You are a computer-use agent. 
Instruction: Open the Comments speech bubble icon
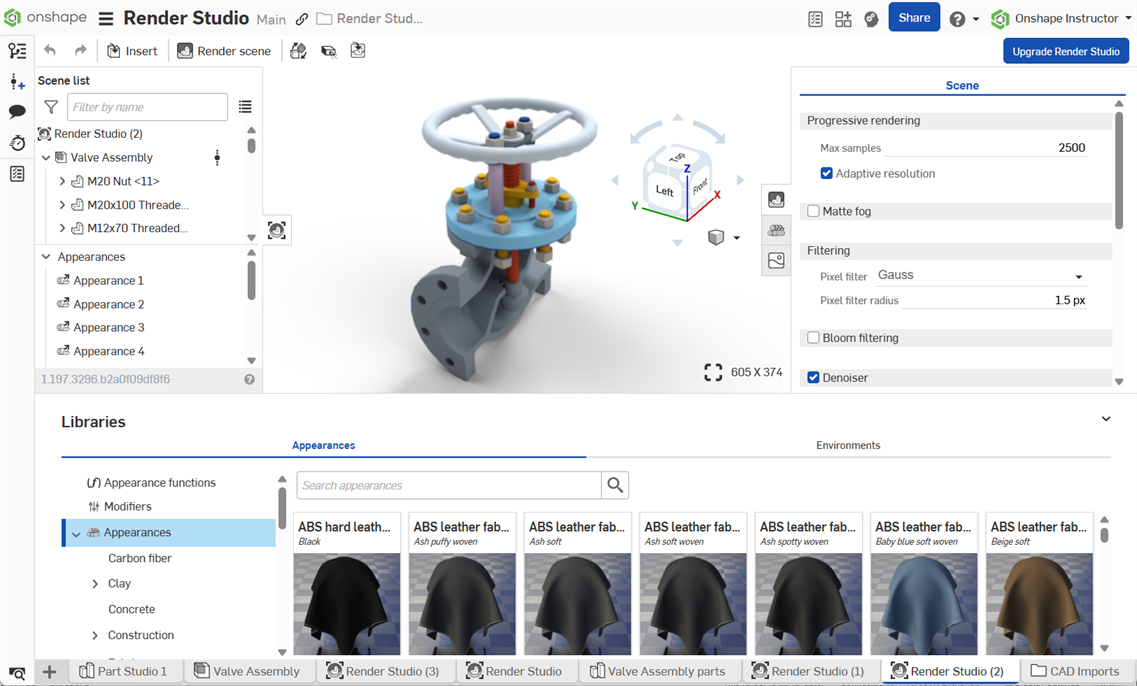point(17,112)
